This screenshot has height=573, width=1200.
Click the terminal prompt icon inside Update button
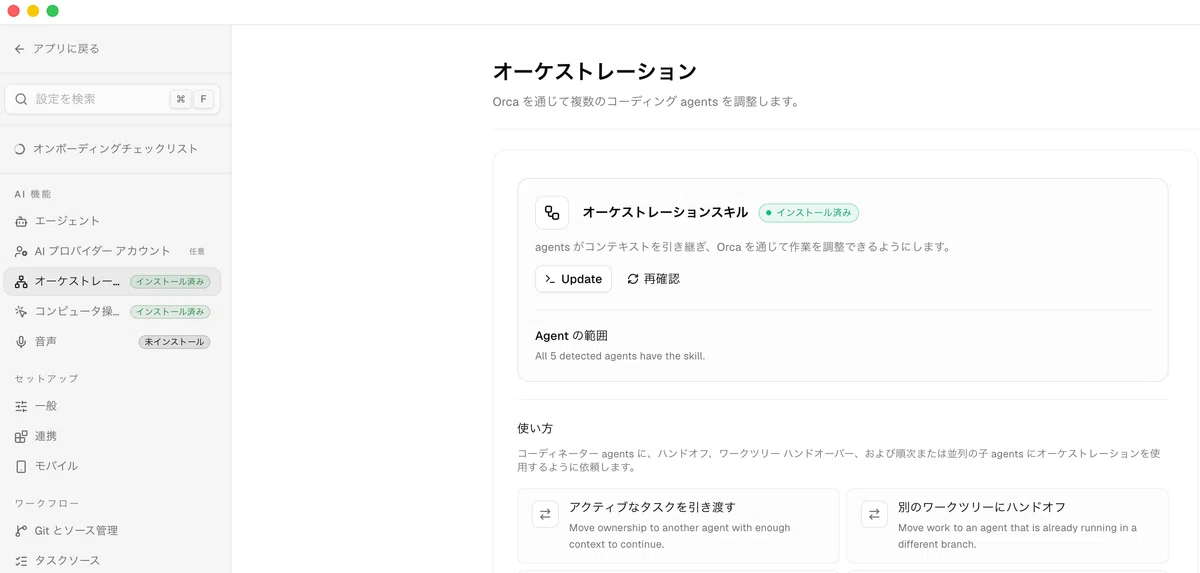pyautogui.click(x=550, y=279)
